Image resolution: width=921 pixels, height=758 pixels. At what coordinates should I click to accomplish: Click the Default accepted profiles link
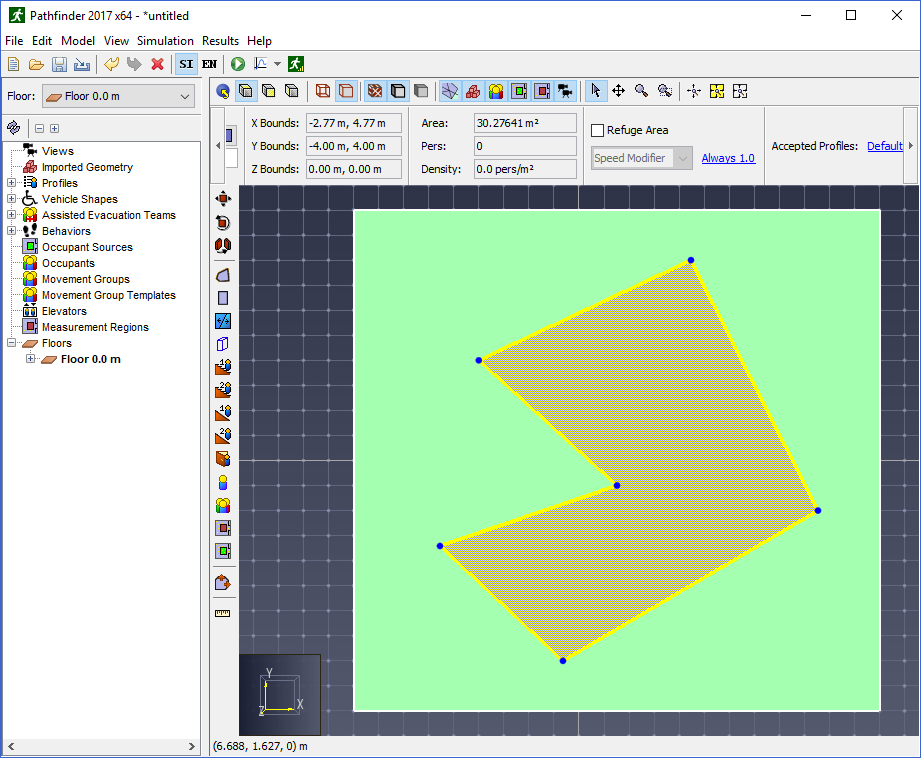(x=885, y=146)
